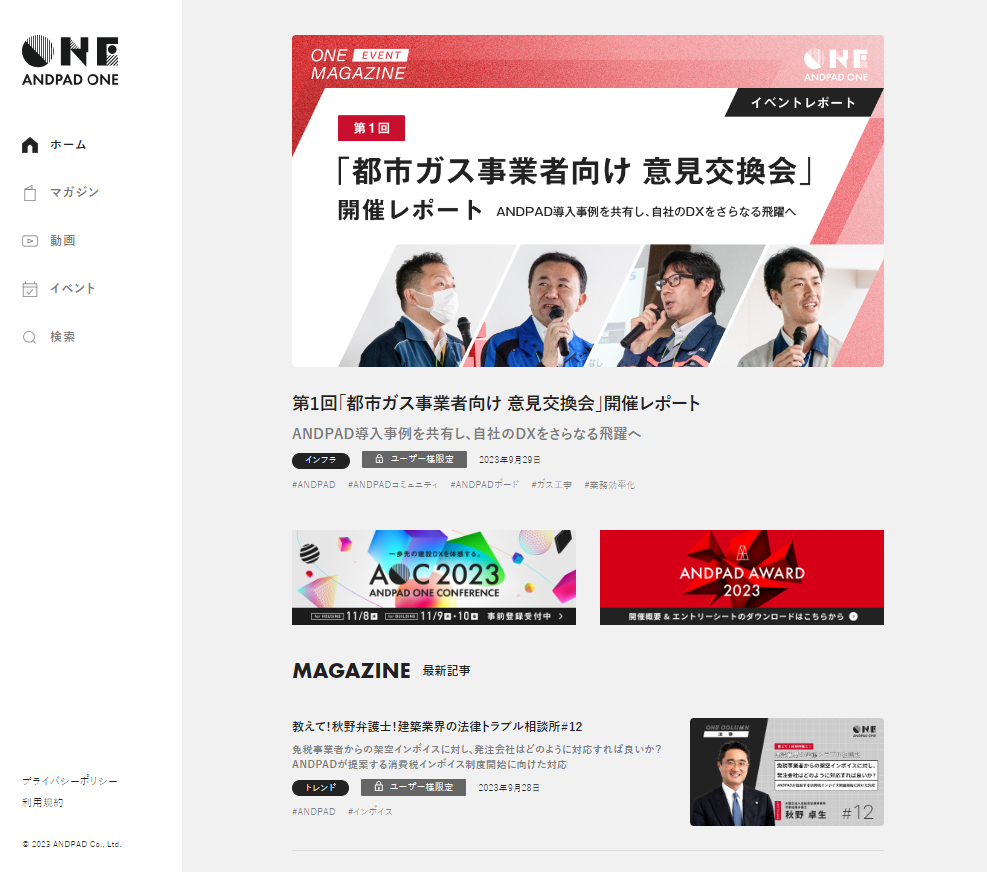Click the MAGAZINE 最新記事 heading
The height and width of the screenshot is (872, 987).
(x=381, y=671)
